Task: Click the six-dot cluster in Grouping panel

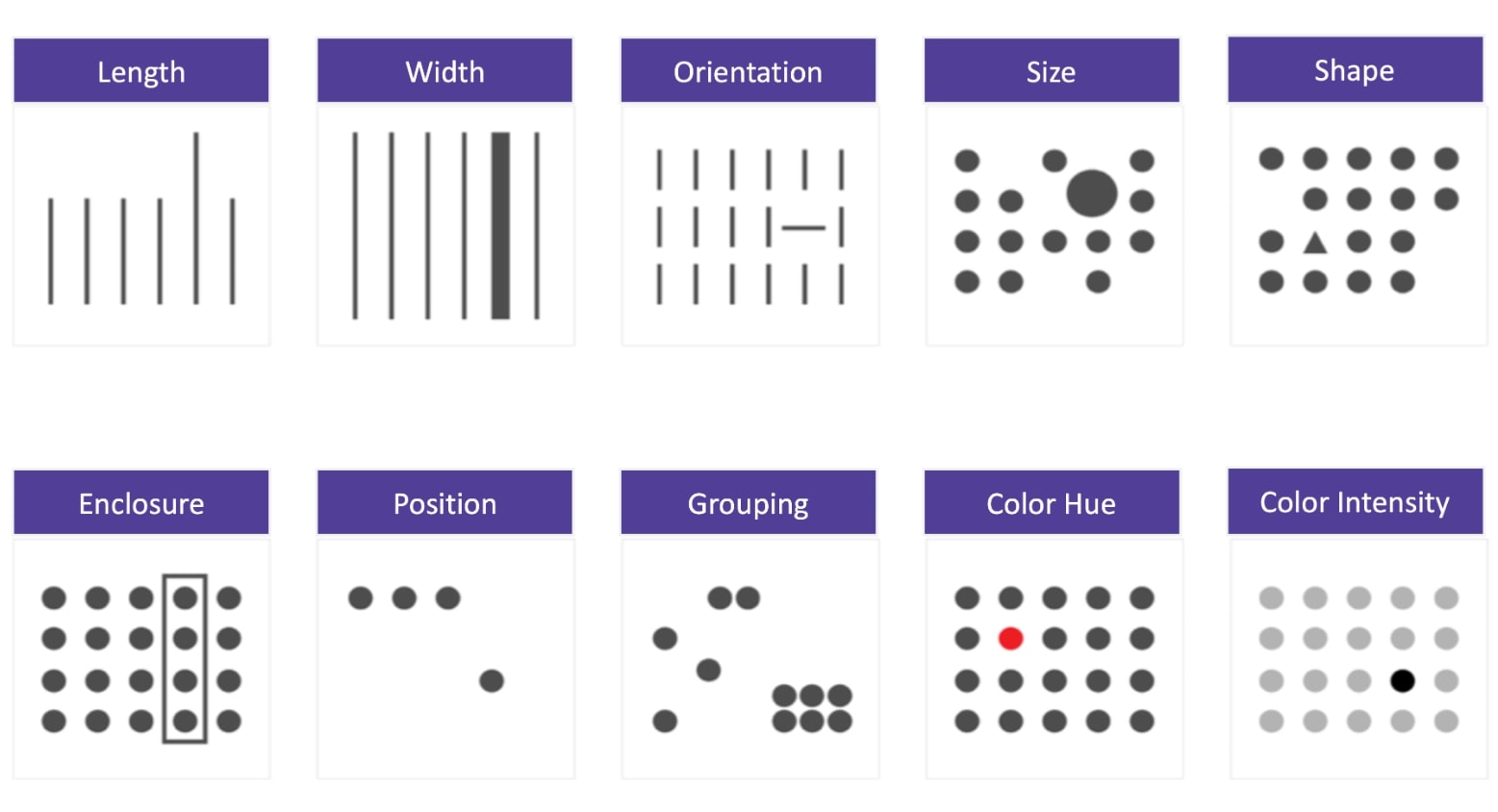Action: click(x=812, y=708)
